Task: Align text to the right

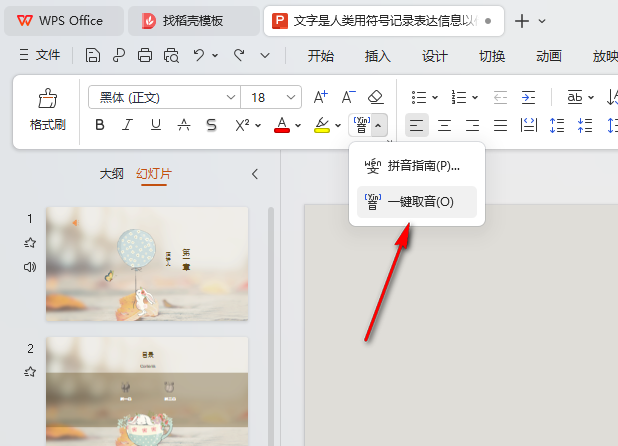Action: tap(473, 125)
